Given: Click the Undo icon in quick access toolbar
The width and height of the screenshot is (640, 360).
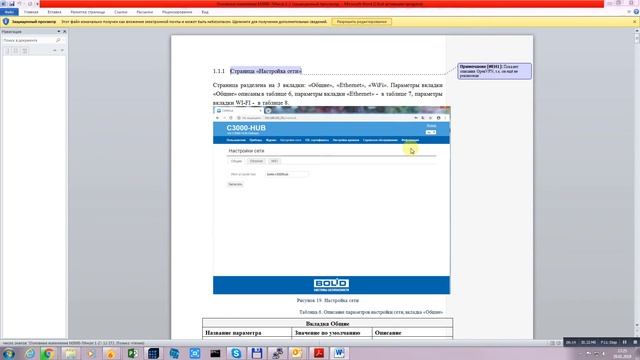Looking at the screenshot, I should [x=20, y=4].
